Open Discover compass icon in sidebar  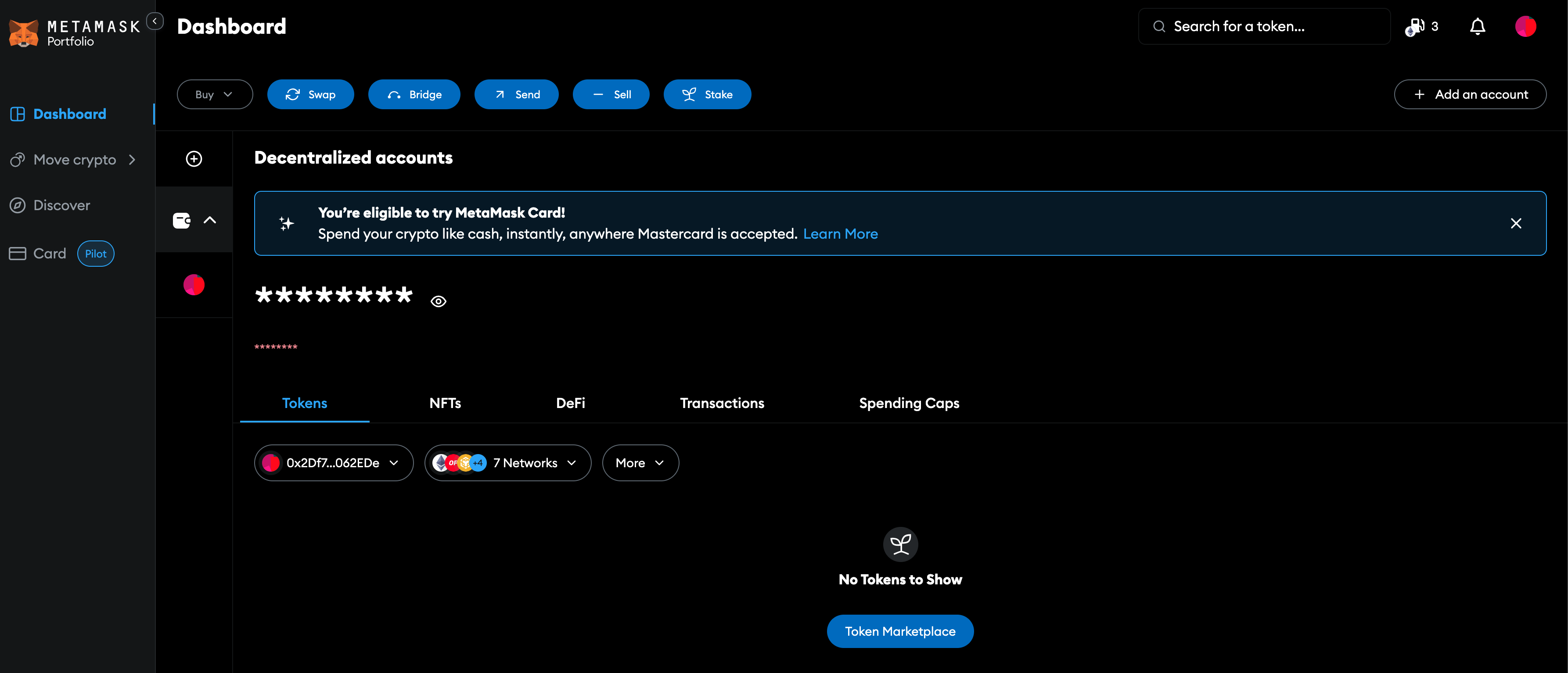point(18,206)
